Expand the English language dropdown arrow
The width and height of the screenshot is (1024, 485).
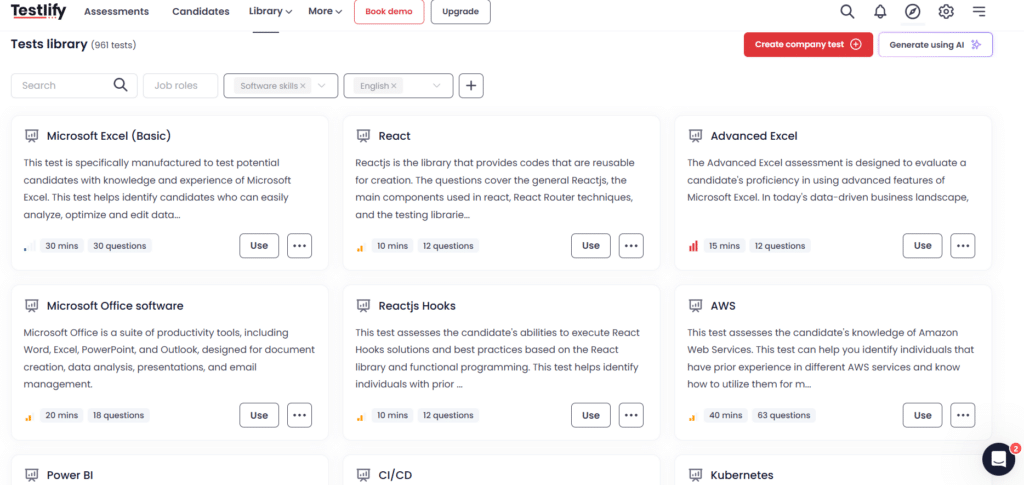pos(437,86)
